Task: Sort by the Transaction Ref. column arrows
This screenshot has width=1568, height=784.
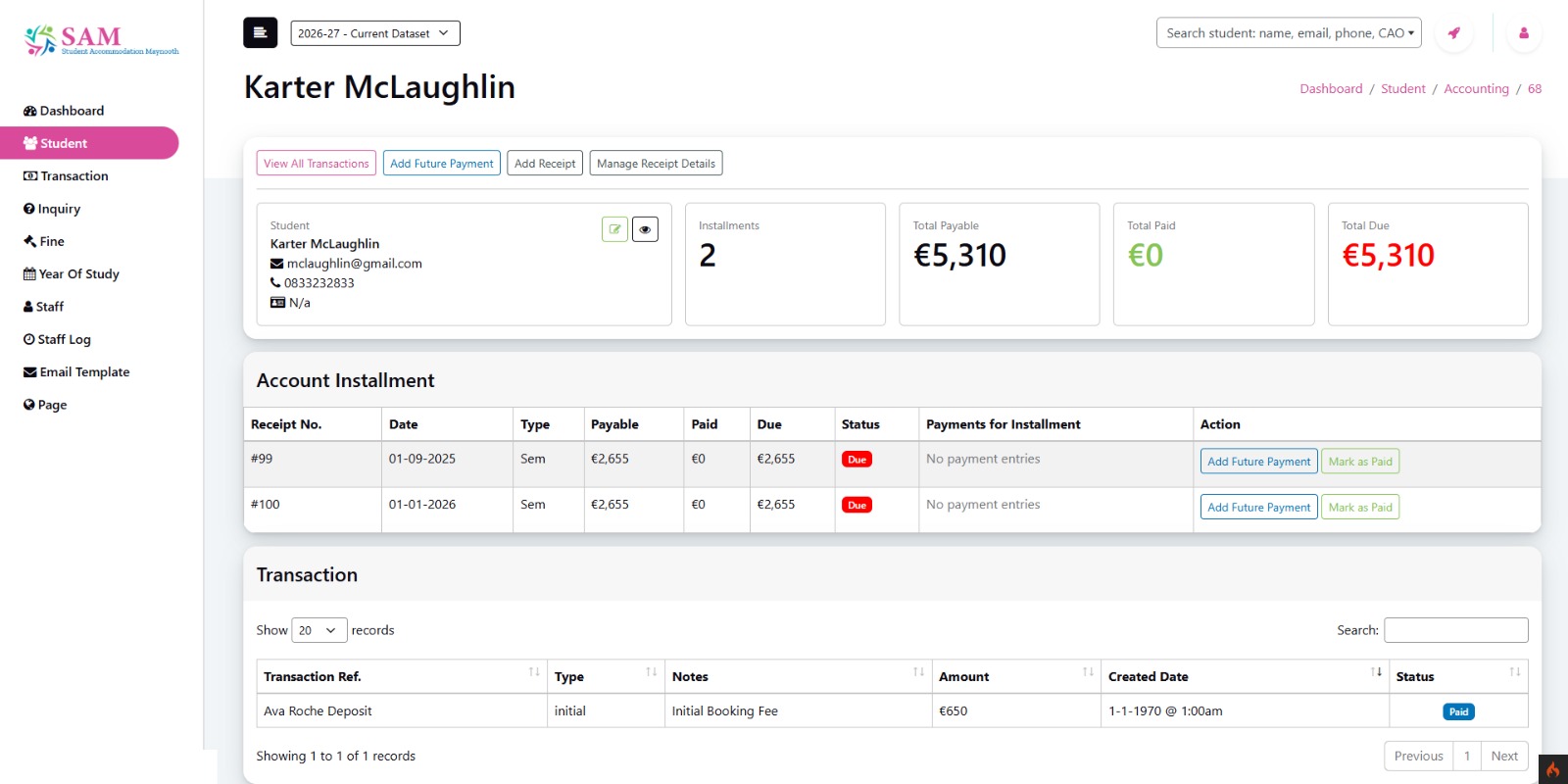Action: coord(534,672)
